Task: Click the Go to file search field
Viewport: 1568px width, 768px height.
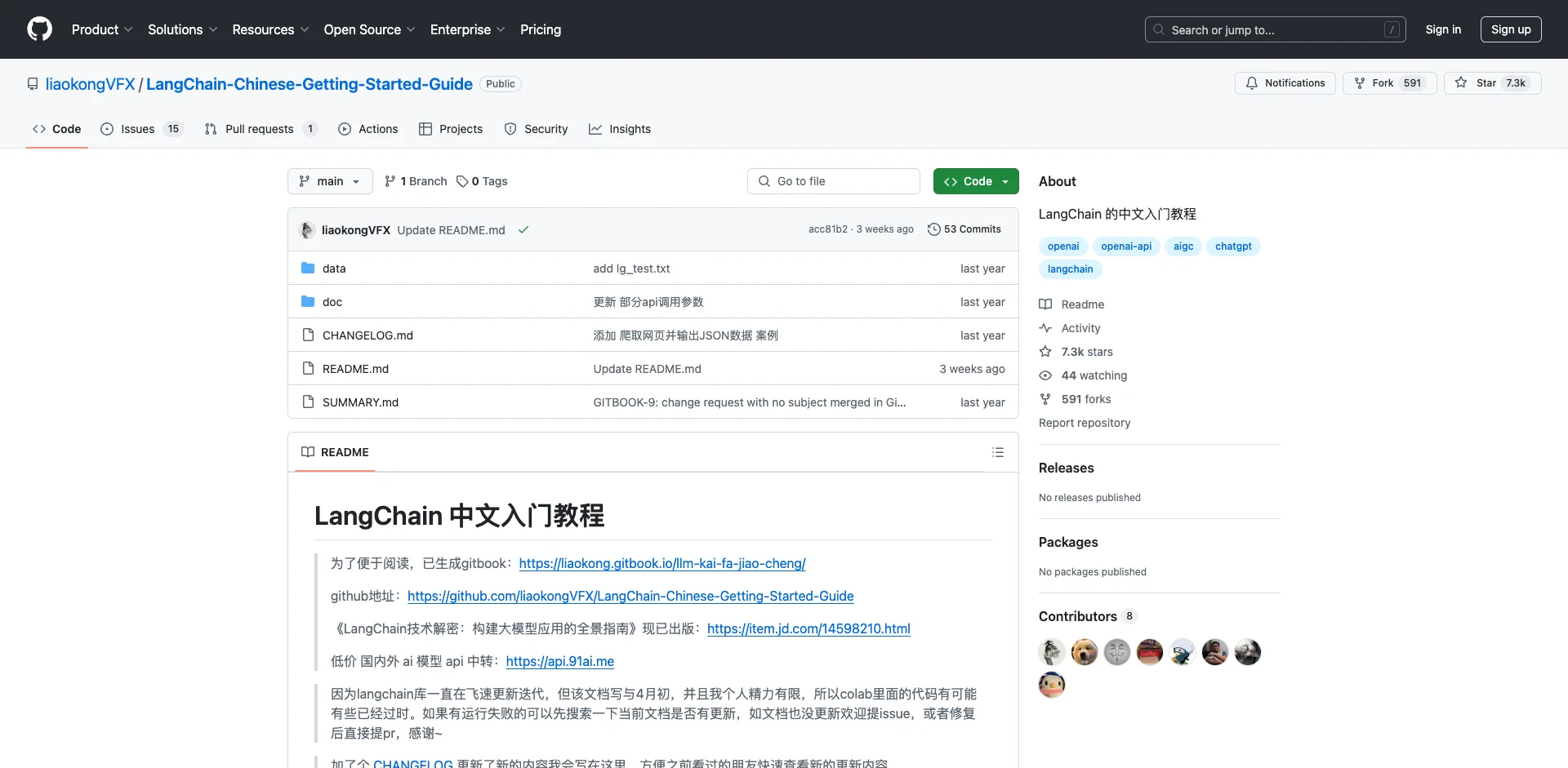Action: point(834,181)
